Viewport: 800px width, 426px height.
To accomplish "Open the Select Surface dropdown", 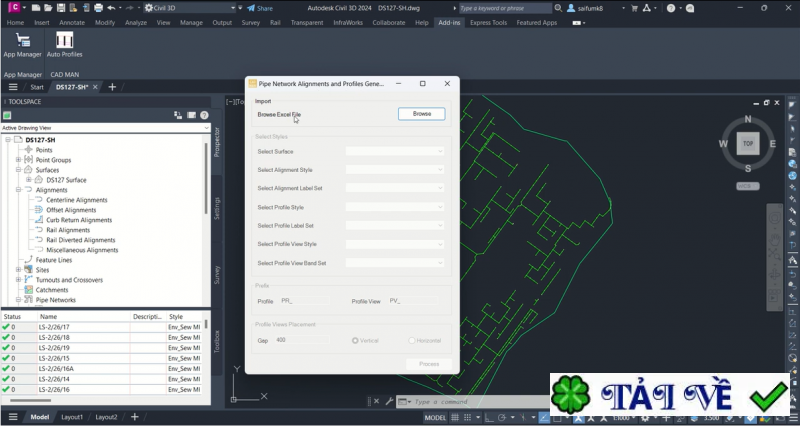I will [x=395, y=151].
